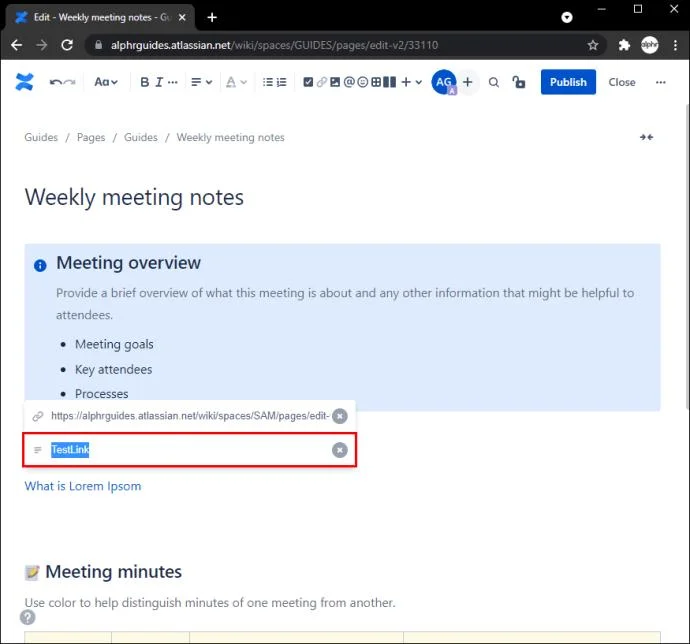Viewport: 690px width, 644px height.
Task: Open the text styles dropdown
Action: [106, 82]
